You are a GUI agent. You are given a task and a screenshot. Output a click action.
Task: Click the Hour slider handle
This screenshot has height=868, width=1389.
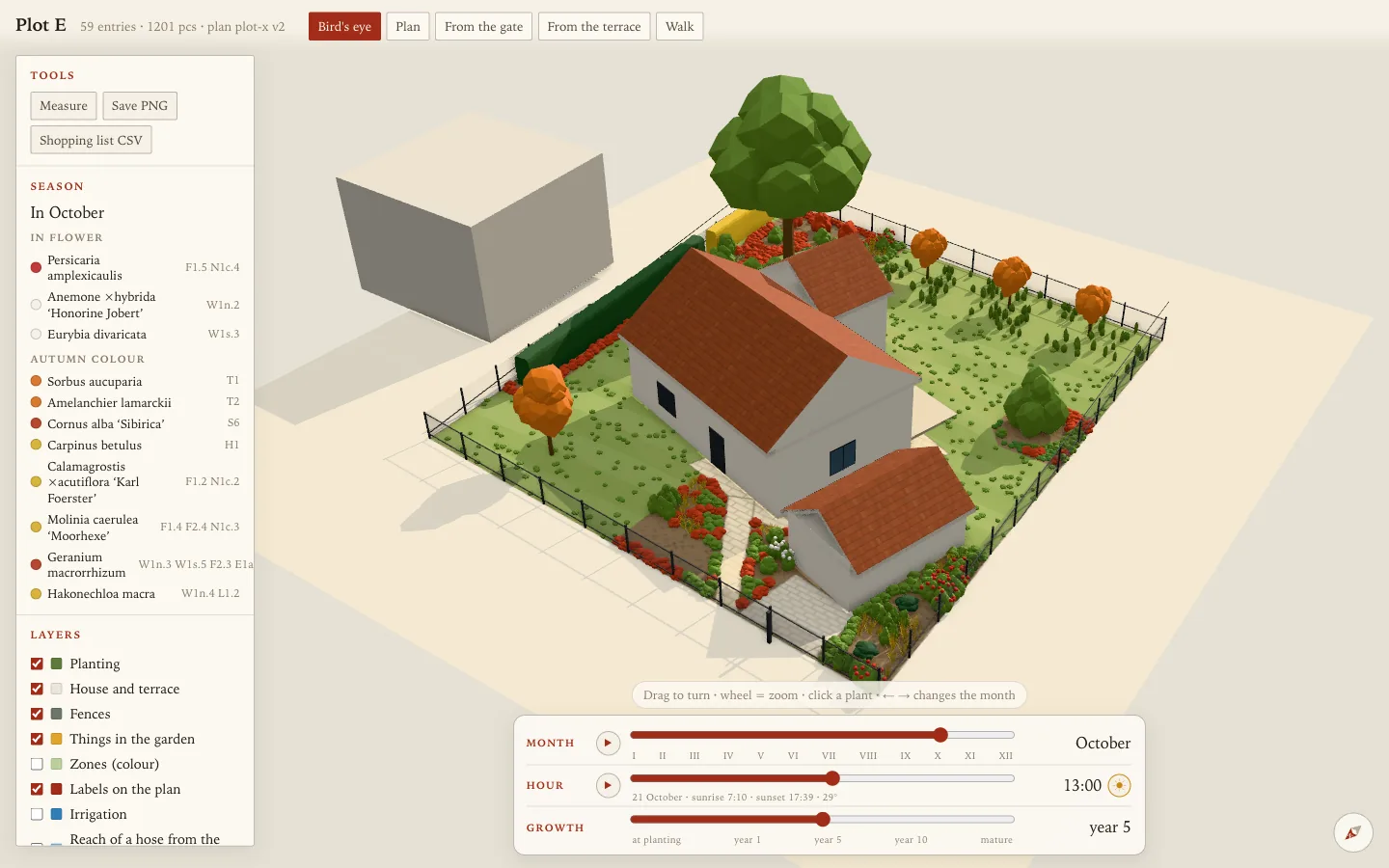click(832, 778)
